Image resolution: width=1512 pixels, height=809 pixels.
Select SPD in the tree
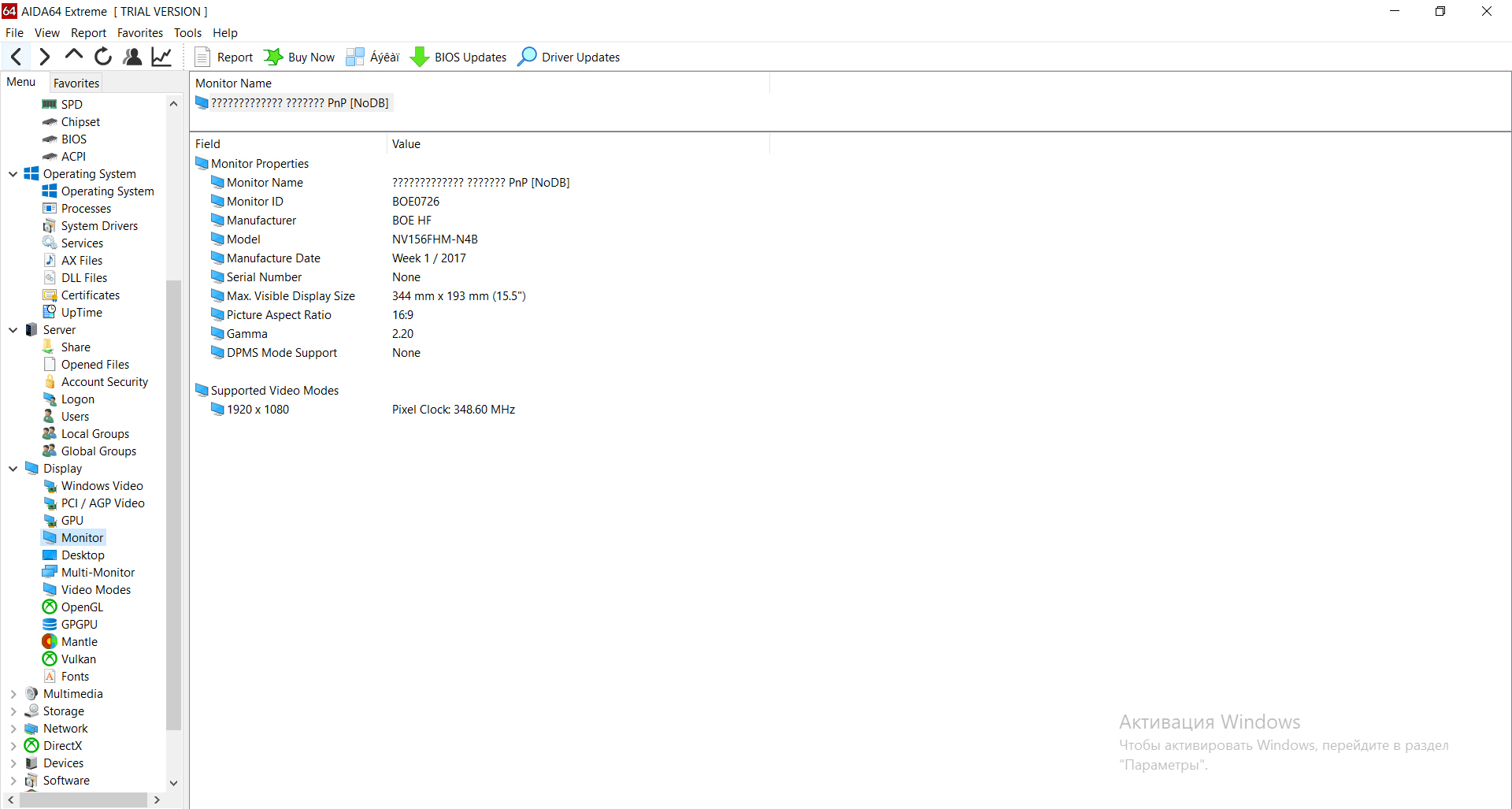coord(62,105)
